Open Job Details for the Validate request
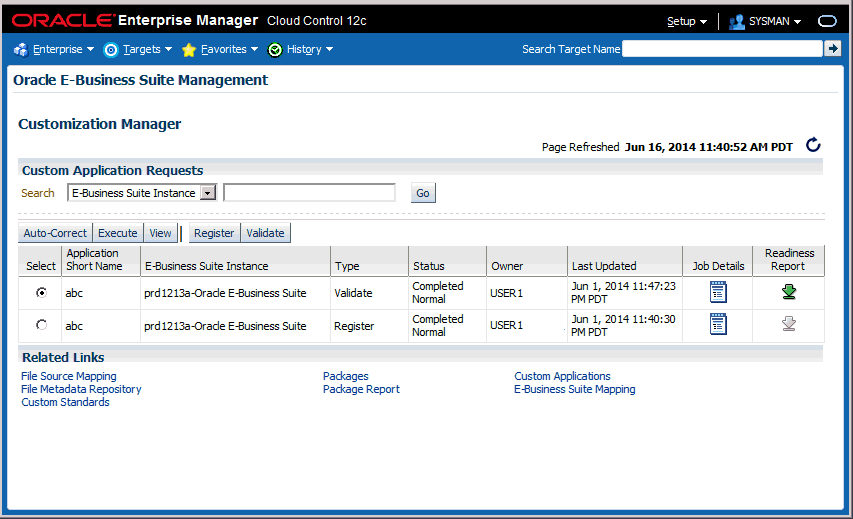This screenshot has width=853, height=519. [718, 292]
